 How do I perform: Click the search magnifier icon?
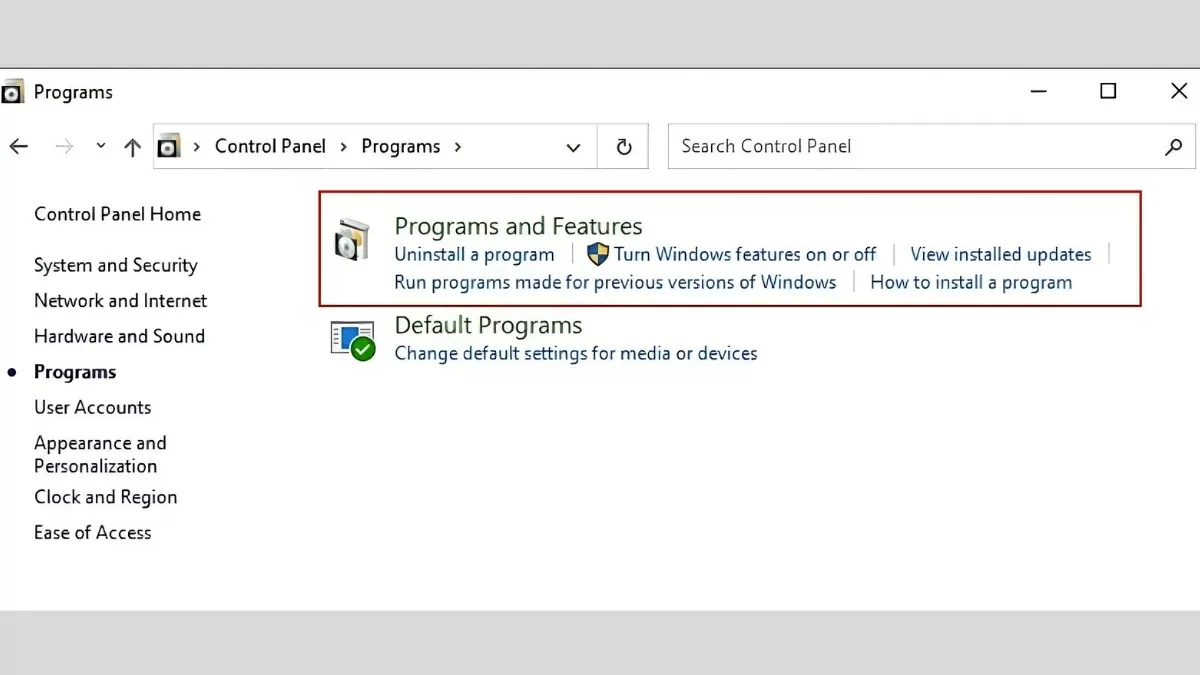pos(1173,147)
